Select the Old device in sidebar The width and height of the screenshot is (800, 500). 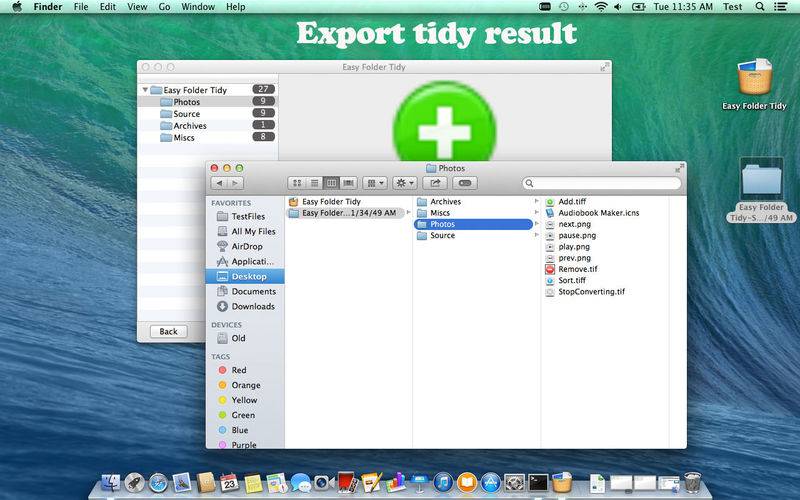[245, 338]
